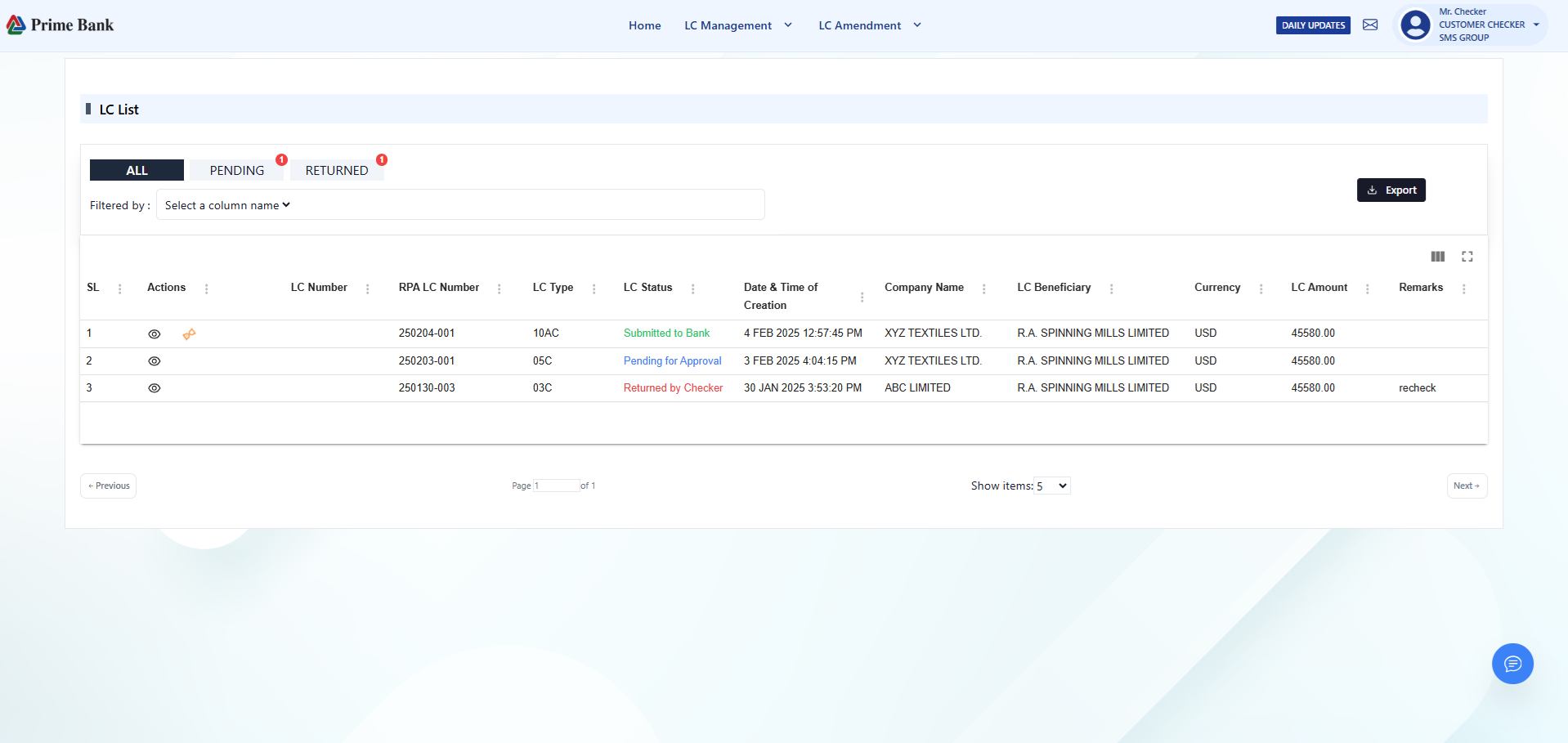Image resolution: width=1568 pixels, height=743 pixels.
Task: Click the LC List heading
Action: (119, 110)
